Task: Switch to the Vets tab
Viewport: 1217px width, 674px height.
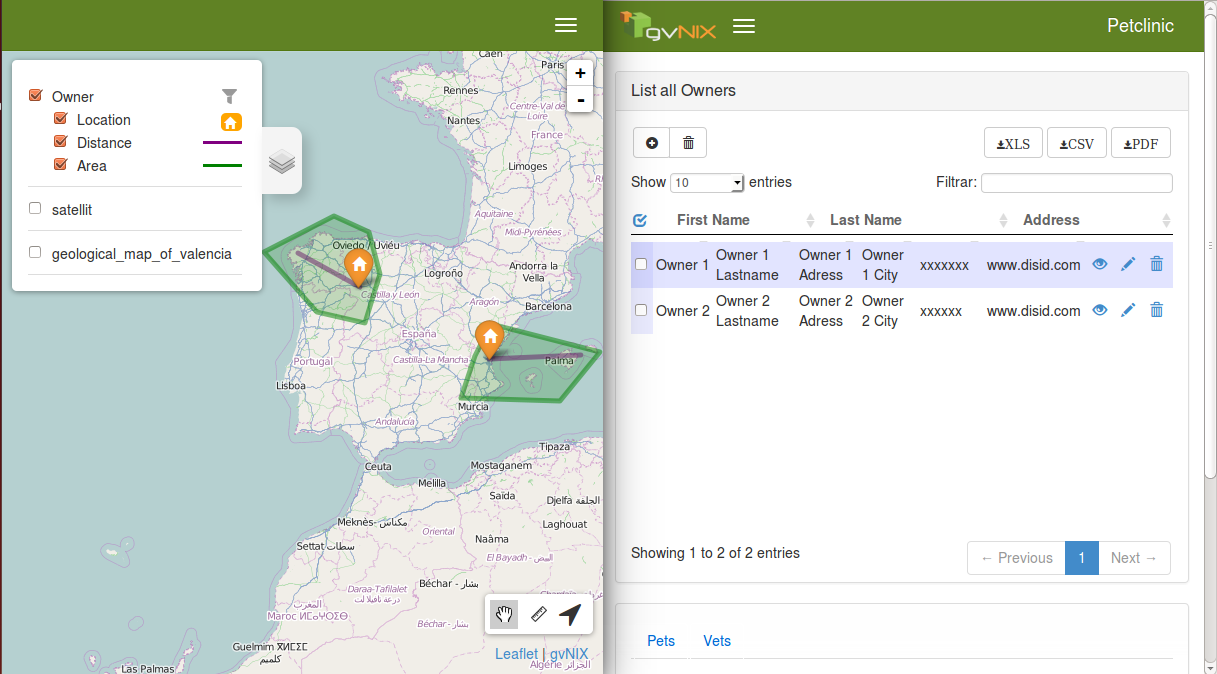Action: tap(717, 641)
